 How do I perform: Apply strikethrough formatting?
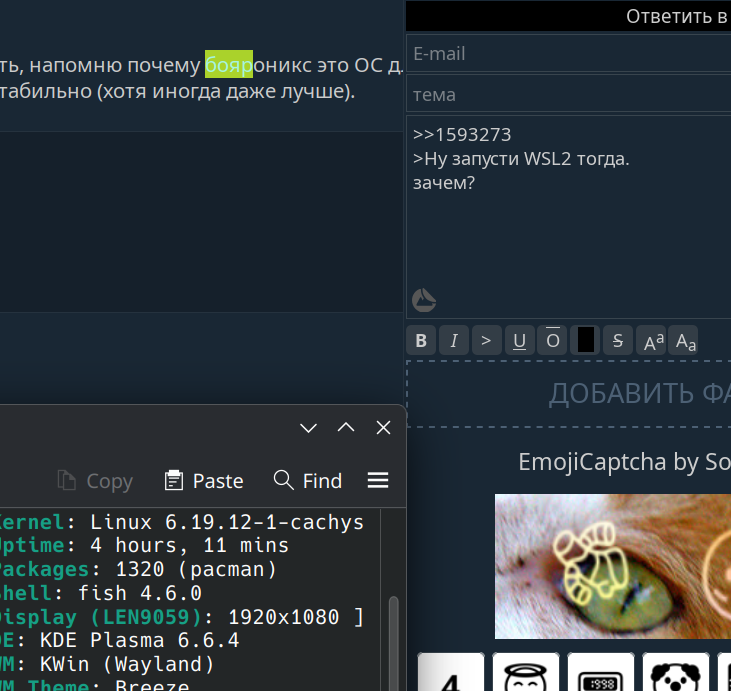click(618, 340)
